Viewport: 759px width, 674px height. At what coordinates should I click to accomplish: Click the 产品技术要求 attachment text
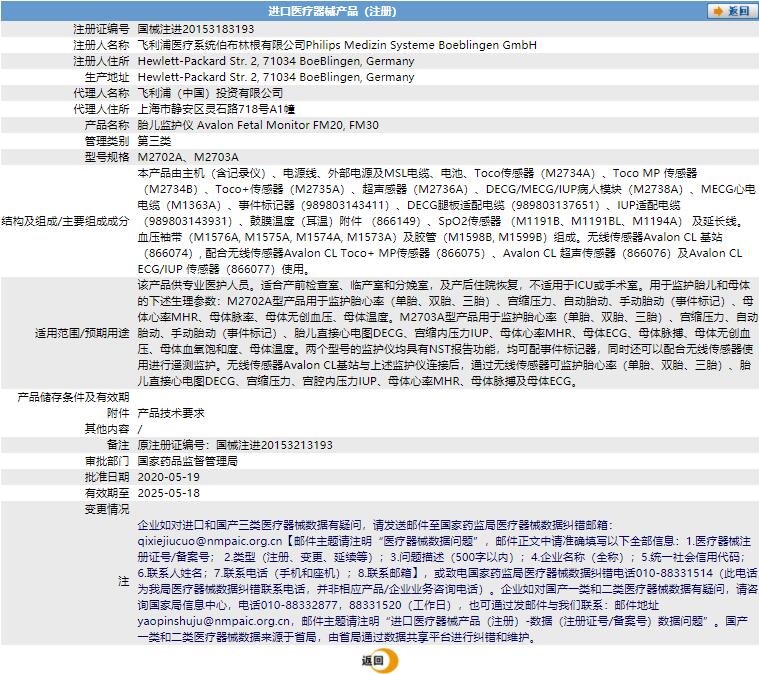pyautogui.click(x=171, y=413)
